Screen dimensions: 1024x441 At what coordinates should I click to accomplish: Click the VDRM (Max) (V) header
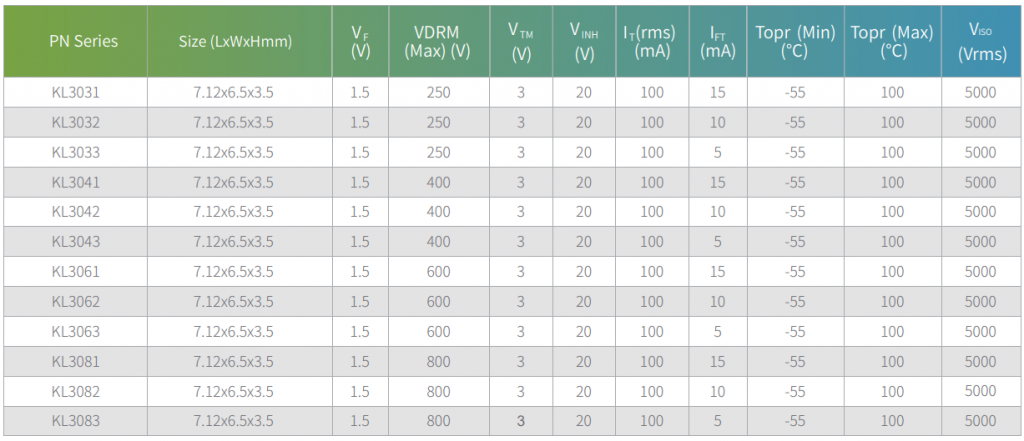click(x=439, y=41)
